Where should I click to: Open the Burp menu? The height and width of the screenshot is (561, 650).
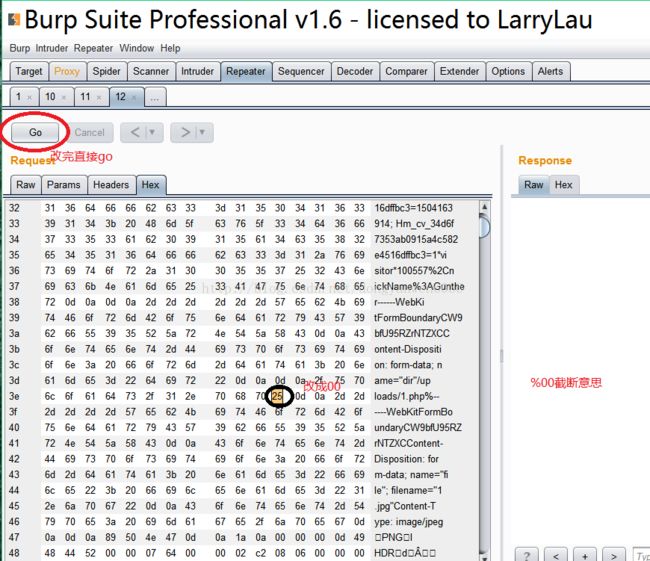click(19, 48)
